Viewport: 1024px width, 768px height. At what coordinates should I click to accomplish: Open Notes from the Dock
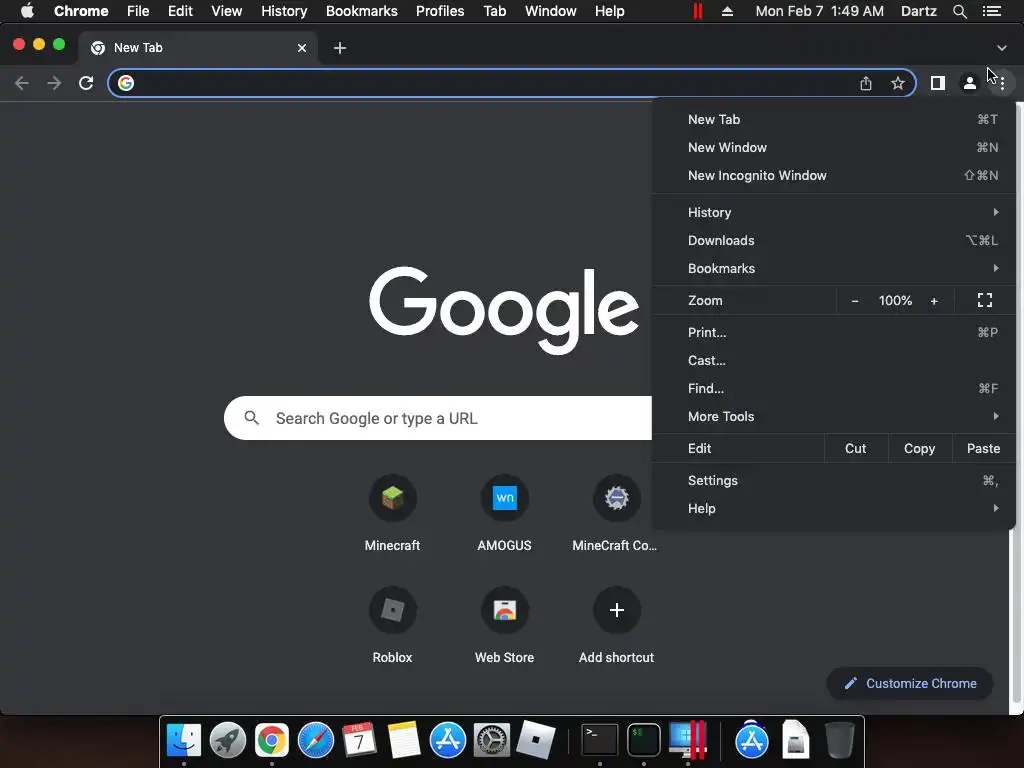coord(404,740)
